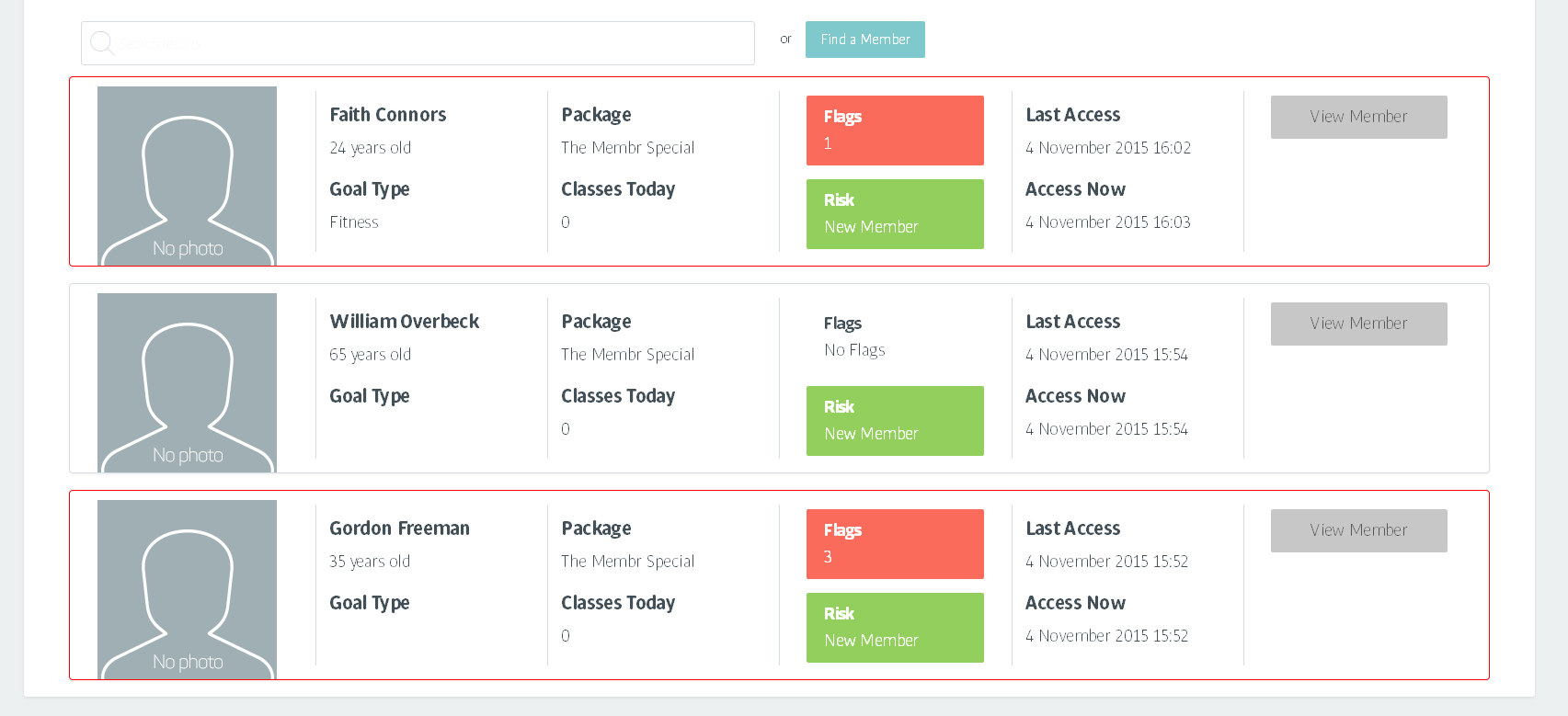The width and height of the screenshot is (1568, 716).
Task: Click Gordon Freeman's green Risk tile
Action: 894,628
